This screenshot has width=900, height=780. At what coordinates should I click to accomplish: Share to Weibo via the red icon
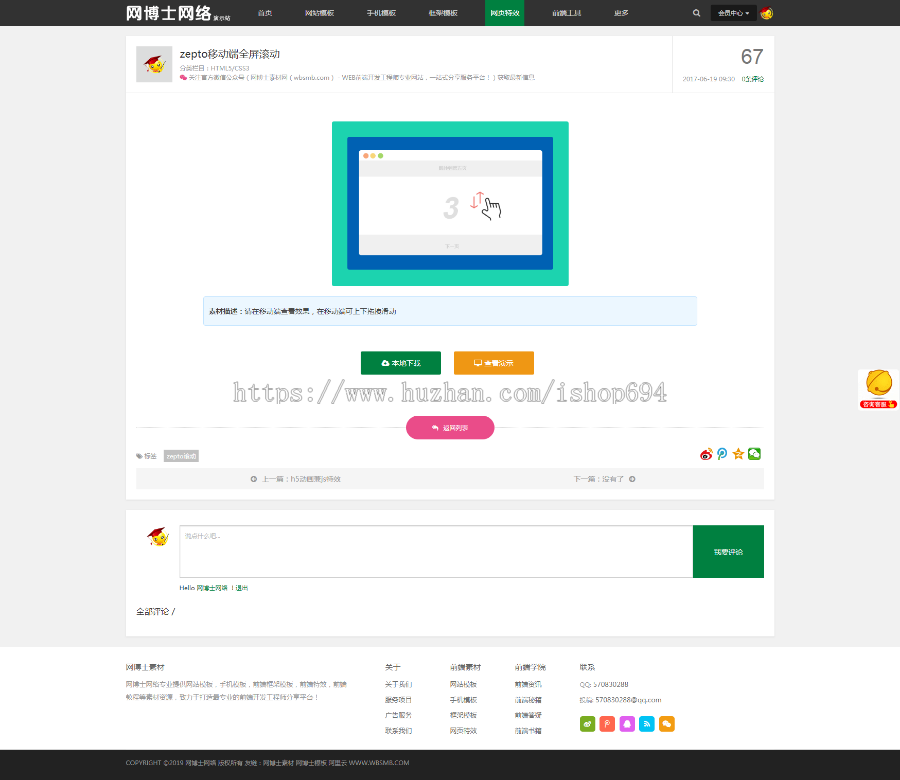pyautogui.click(x=706, y=454)
